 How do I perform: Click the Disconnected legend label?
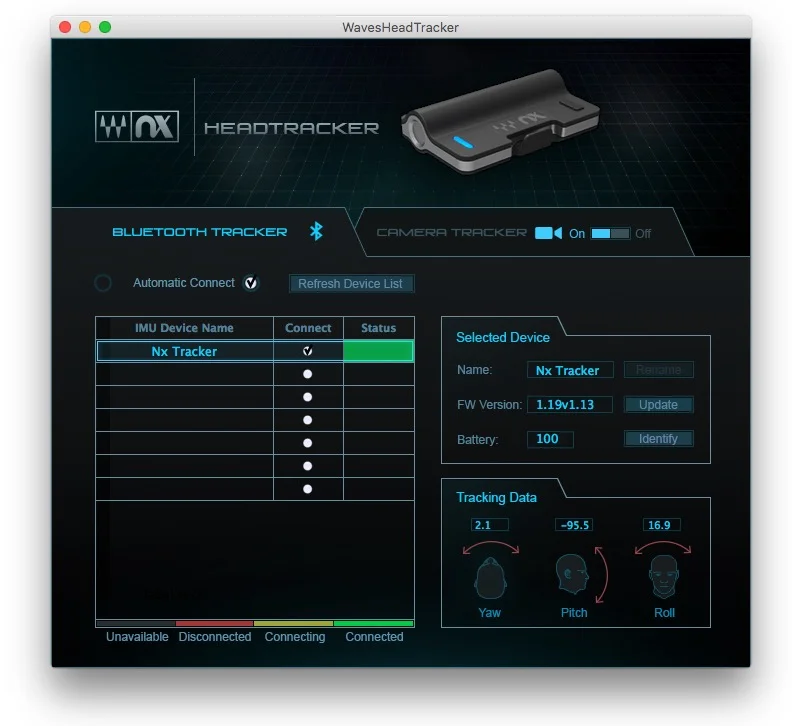(215, 637)
